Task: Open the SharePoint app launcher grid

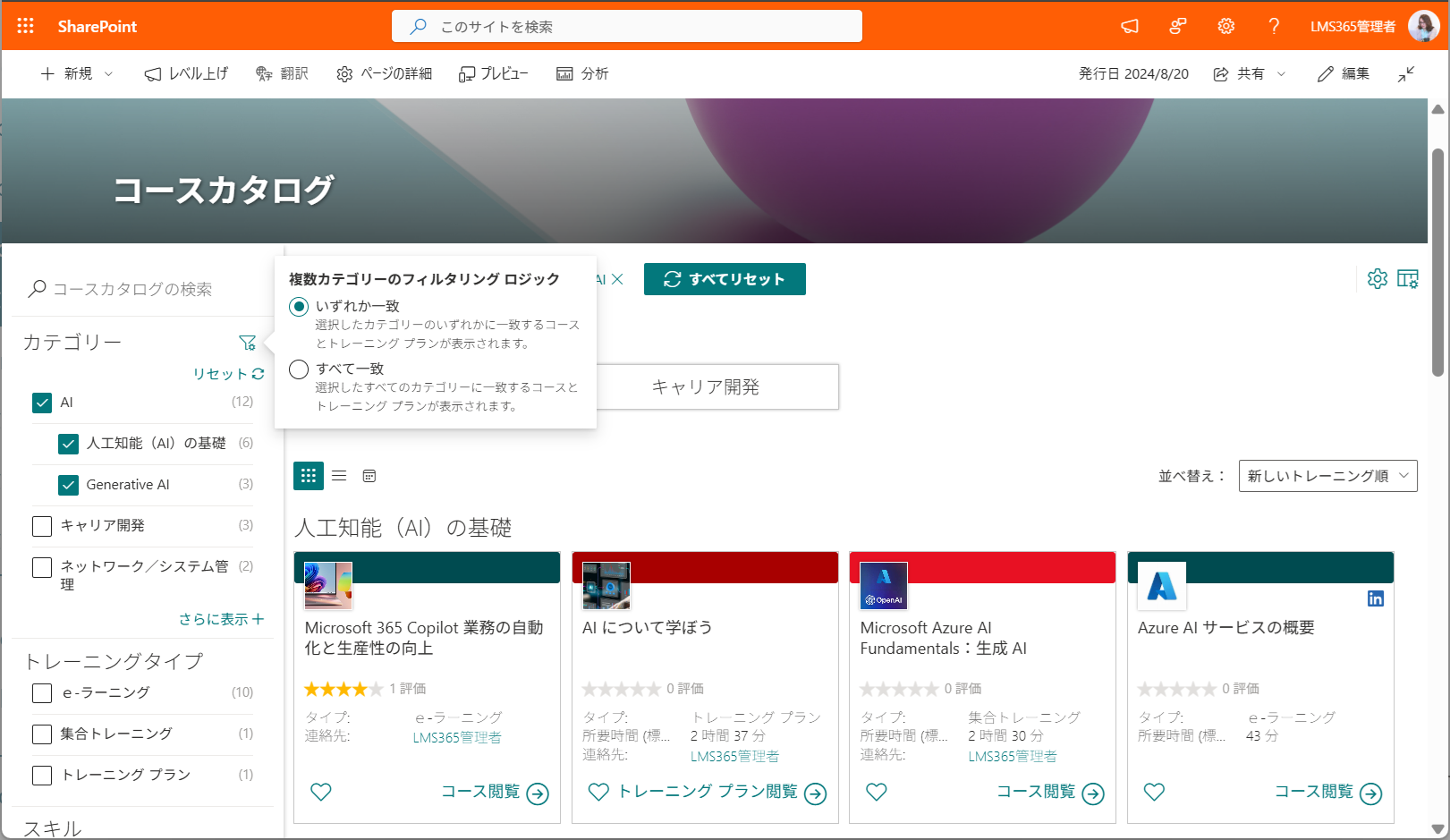Action: click(x=25, y=26)
